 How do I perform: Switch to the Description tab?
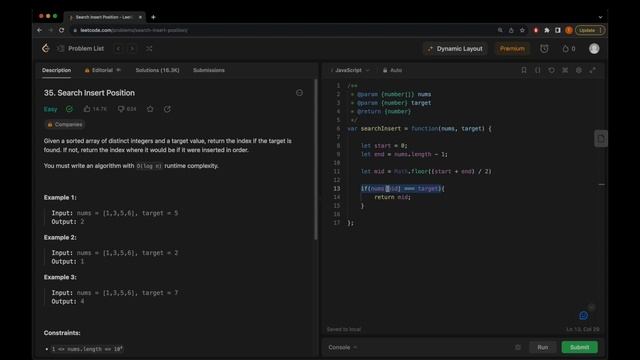(56, 70)
